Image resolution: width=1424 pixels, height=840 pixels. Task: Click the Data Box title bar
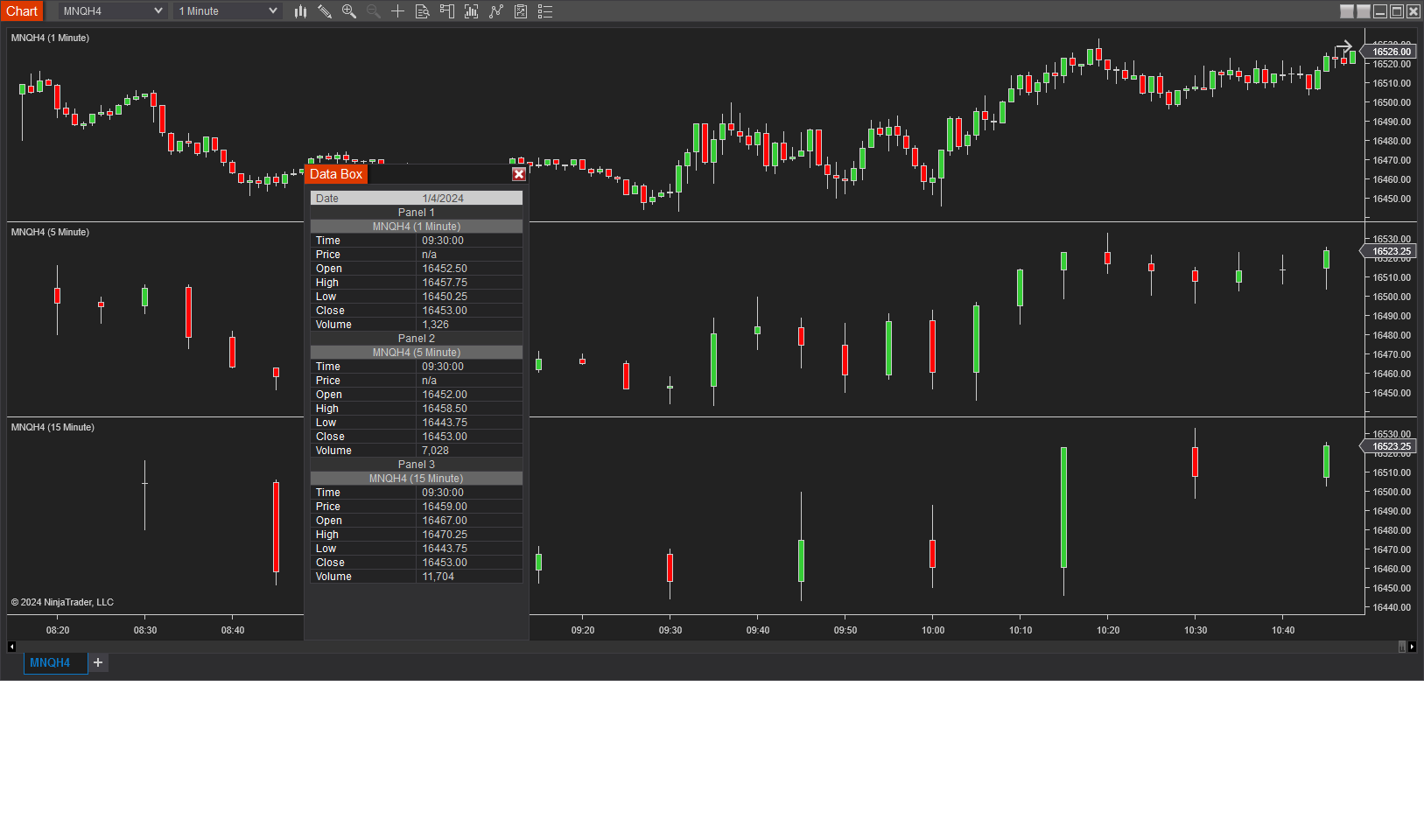417,174
